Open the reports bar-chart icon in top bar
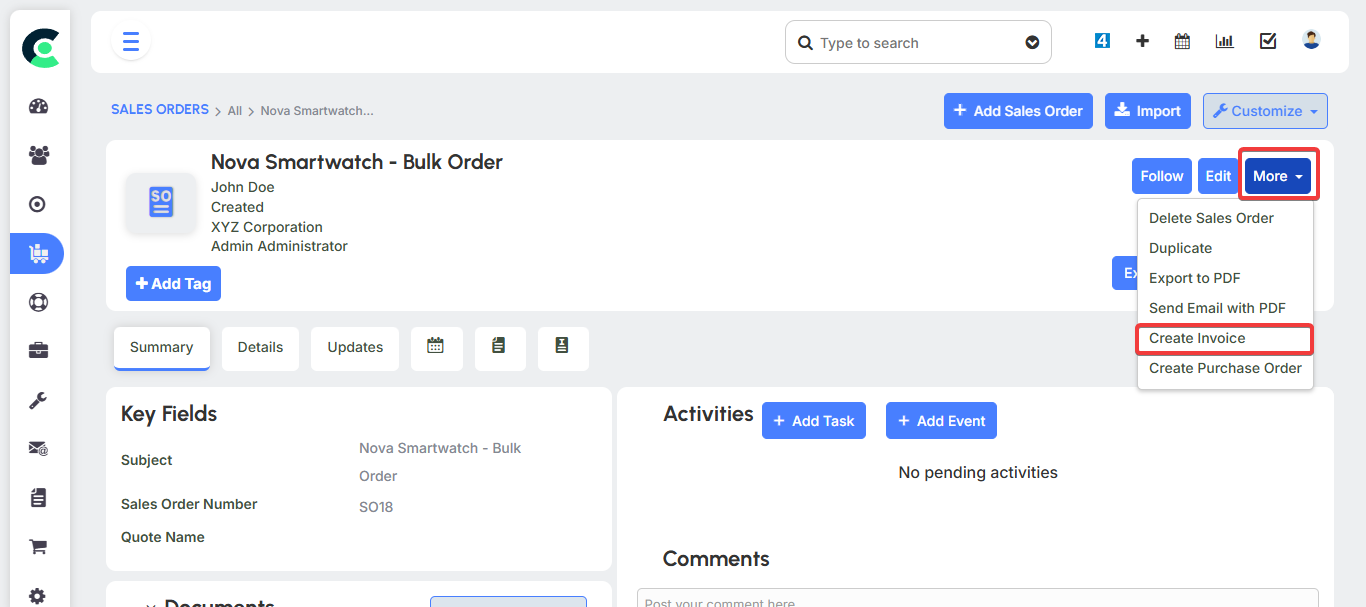This screenshot has width=1366, height=607. [1224, 41]
